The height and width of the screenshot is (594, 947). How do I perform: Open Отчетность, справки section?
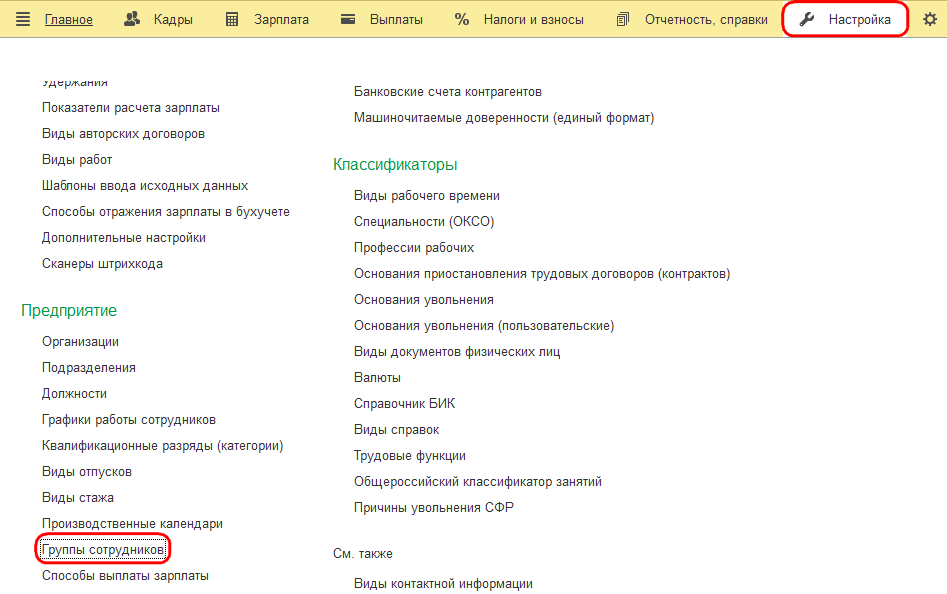click(x=707, y=20)
